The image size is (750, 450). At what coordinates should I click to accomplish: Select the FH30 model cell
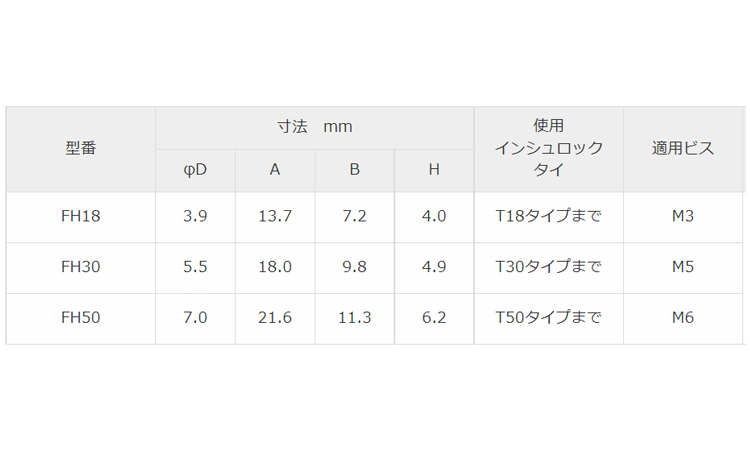pyautogui.click(x=81, y=267)
